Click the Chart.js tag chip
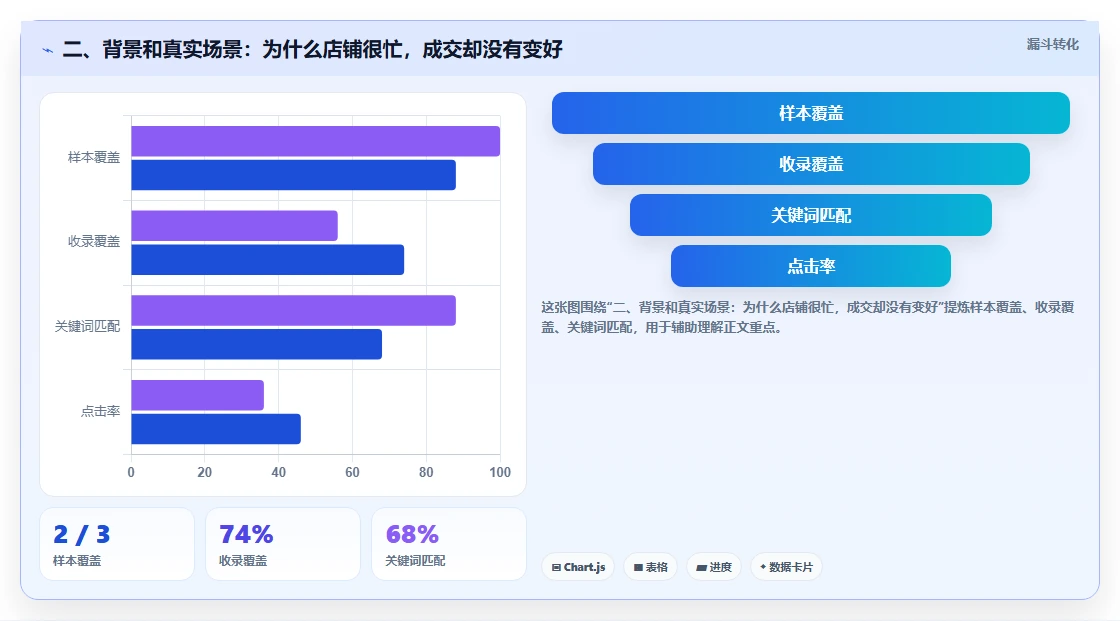Screen dimensions: 1120x621 pyautogui.click(x=578, y=567)
